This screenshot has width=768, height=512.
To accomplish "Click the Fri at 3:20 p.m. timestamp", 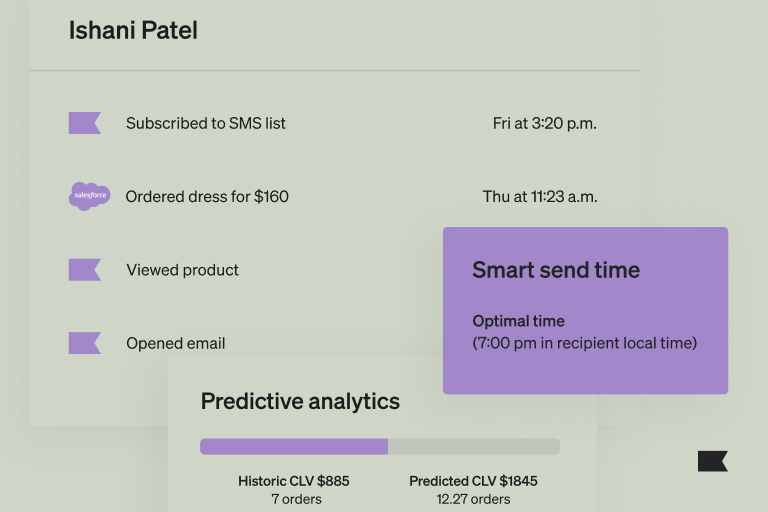I will pyautogui.click(x=545, y=123).
